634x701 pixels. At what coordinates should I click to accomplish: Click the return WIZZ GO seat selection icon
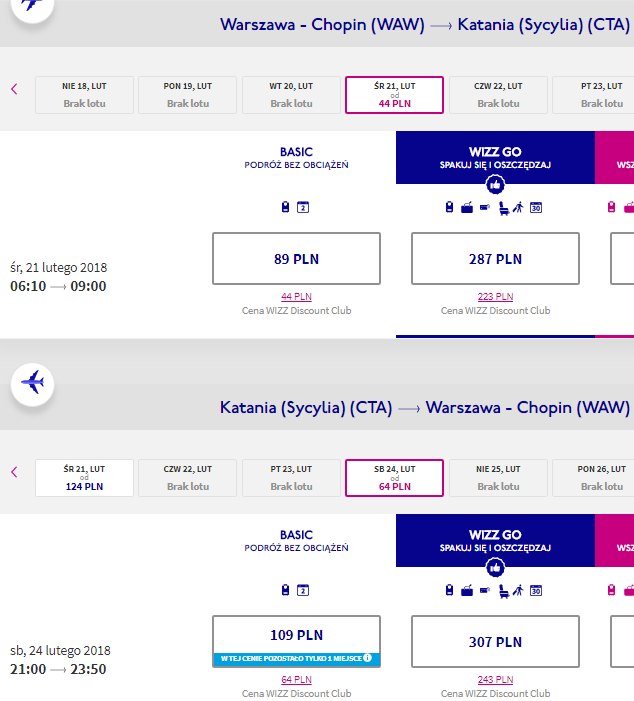(x=503, y=591)
